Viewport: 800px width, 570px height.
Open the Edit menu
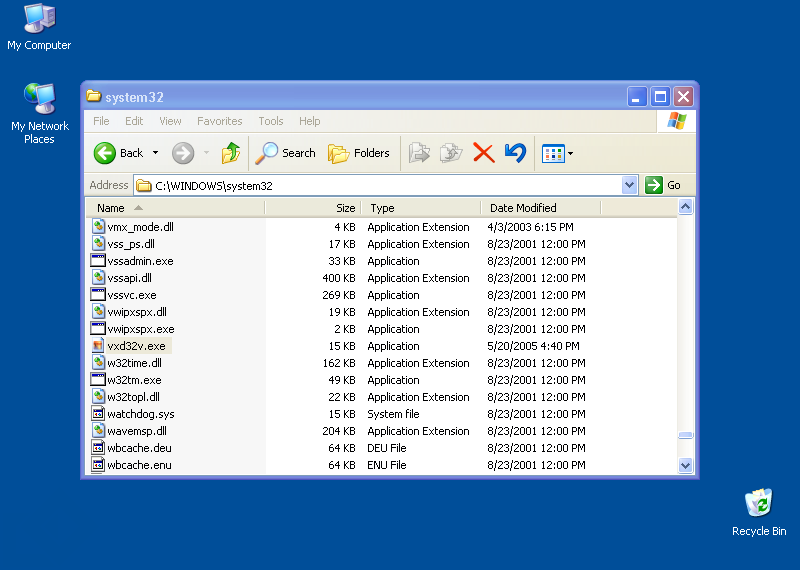point(134,121)
